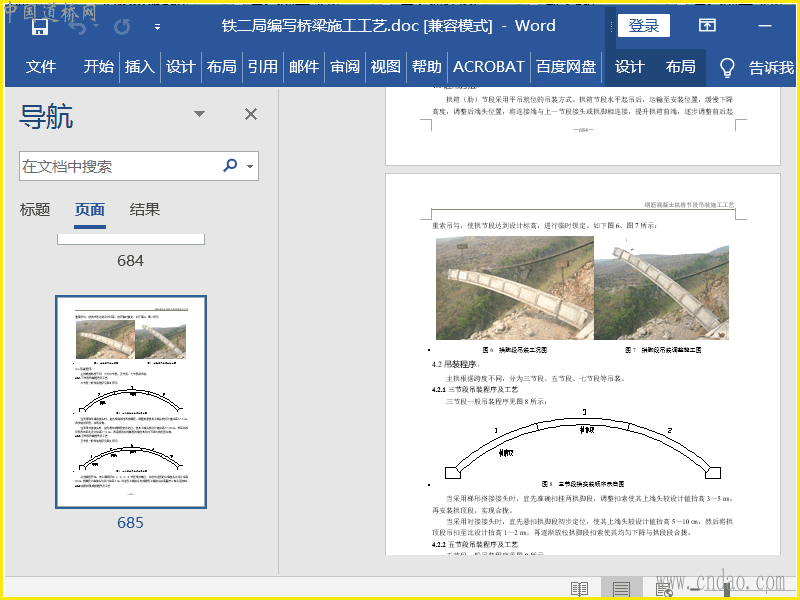Click the 在文档中搜索 search box
The width and height of the screenshot is (800, 600).
pos(120,166)
